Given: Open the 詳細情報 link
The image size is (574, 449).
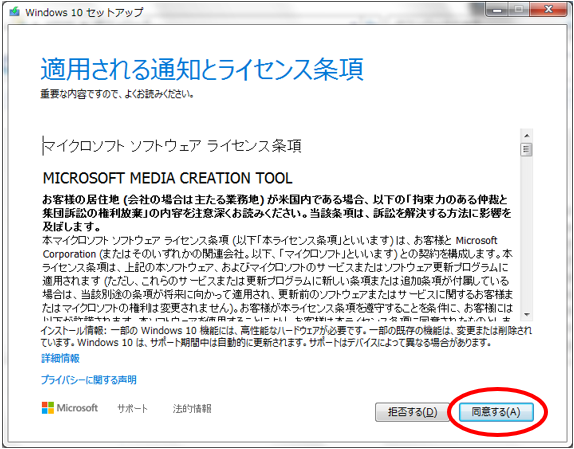Looking at the screenshot, I should (x=60, y=358).
